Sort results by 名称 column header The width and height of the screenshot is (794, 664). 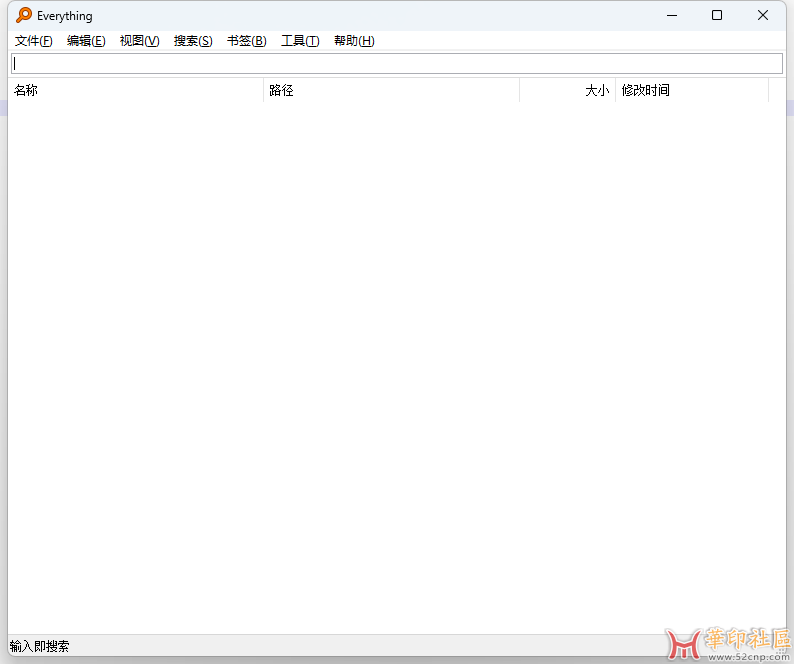(136, 90)
